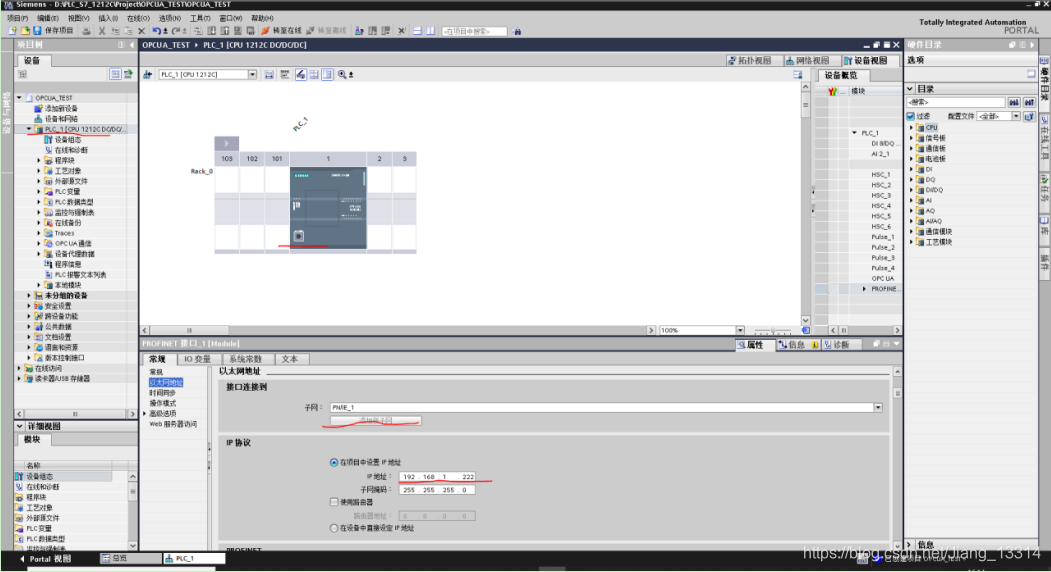Switch to the System constants (系统常数) tab
1051x572 pixels.
[x=245, y=359]
